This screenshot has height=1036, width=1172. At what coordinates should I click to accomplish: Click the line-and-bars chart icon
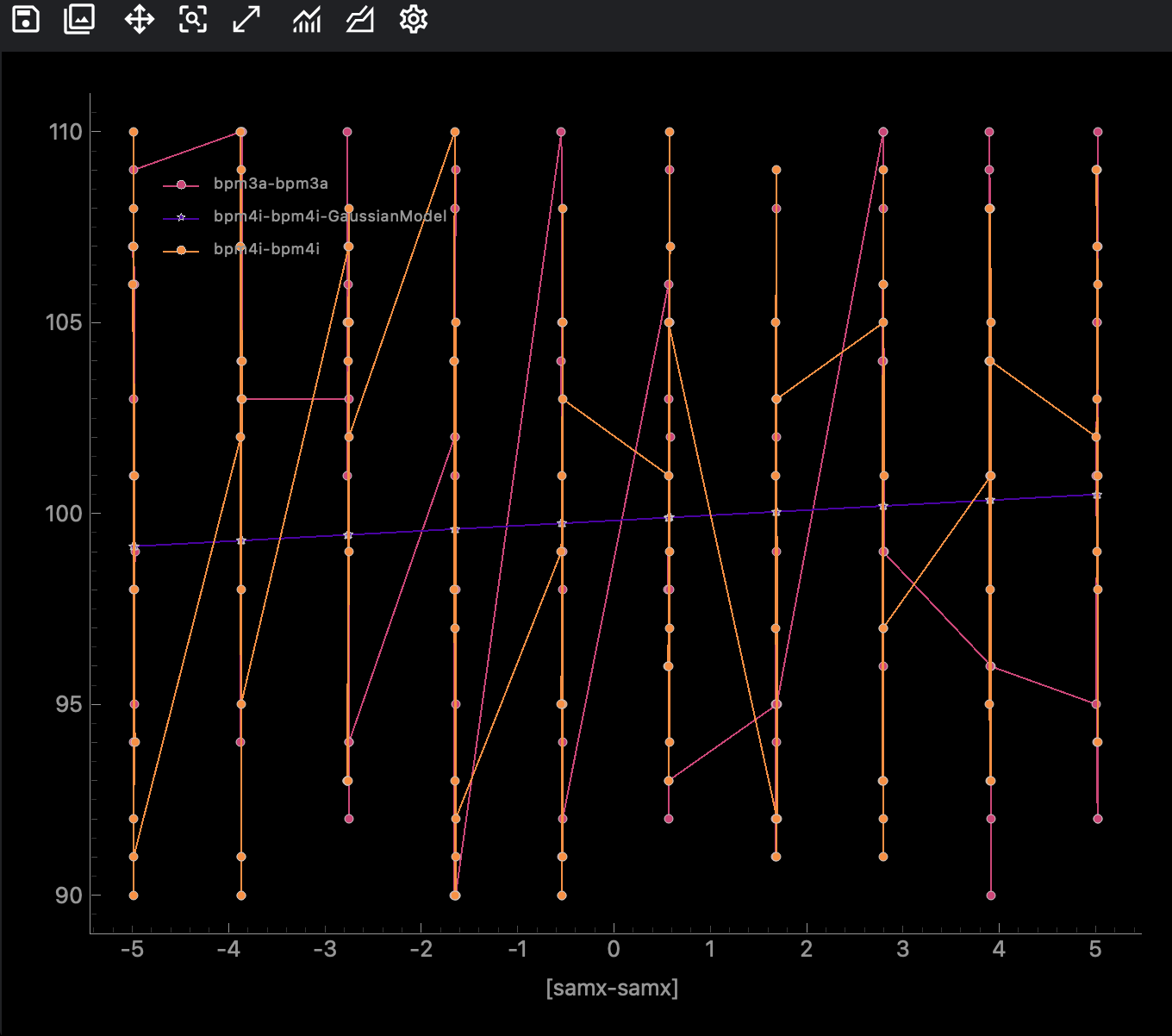306,19
